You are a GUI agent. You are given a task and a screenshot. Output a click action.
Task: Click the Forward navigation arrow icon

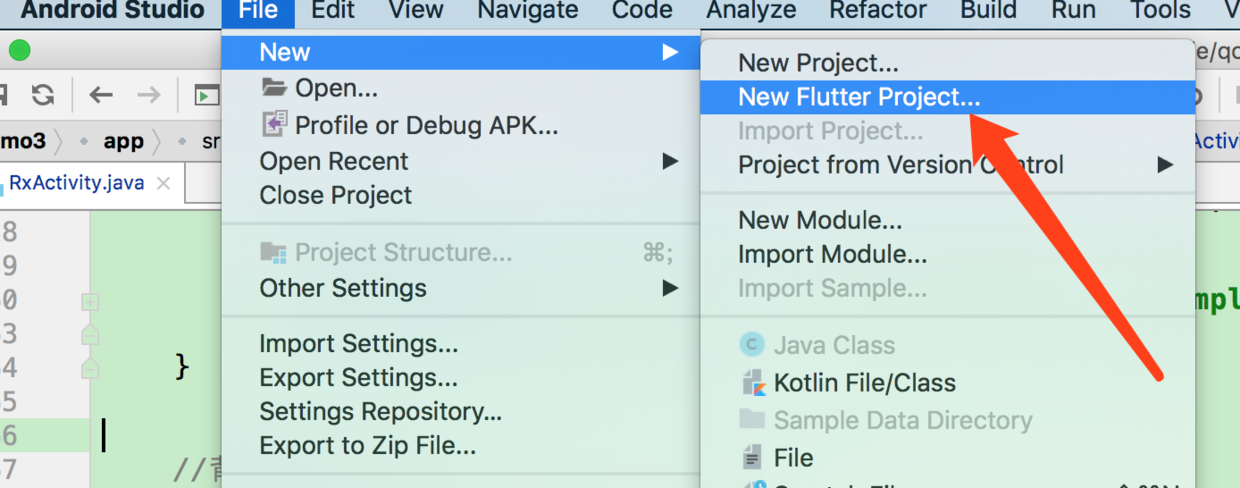pos(148,95)
